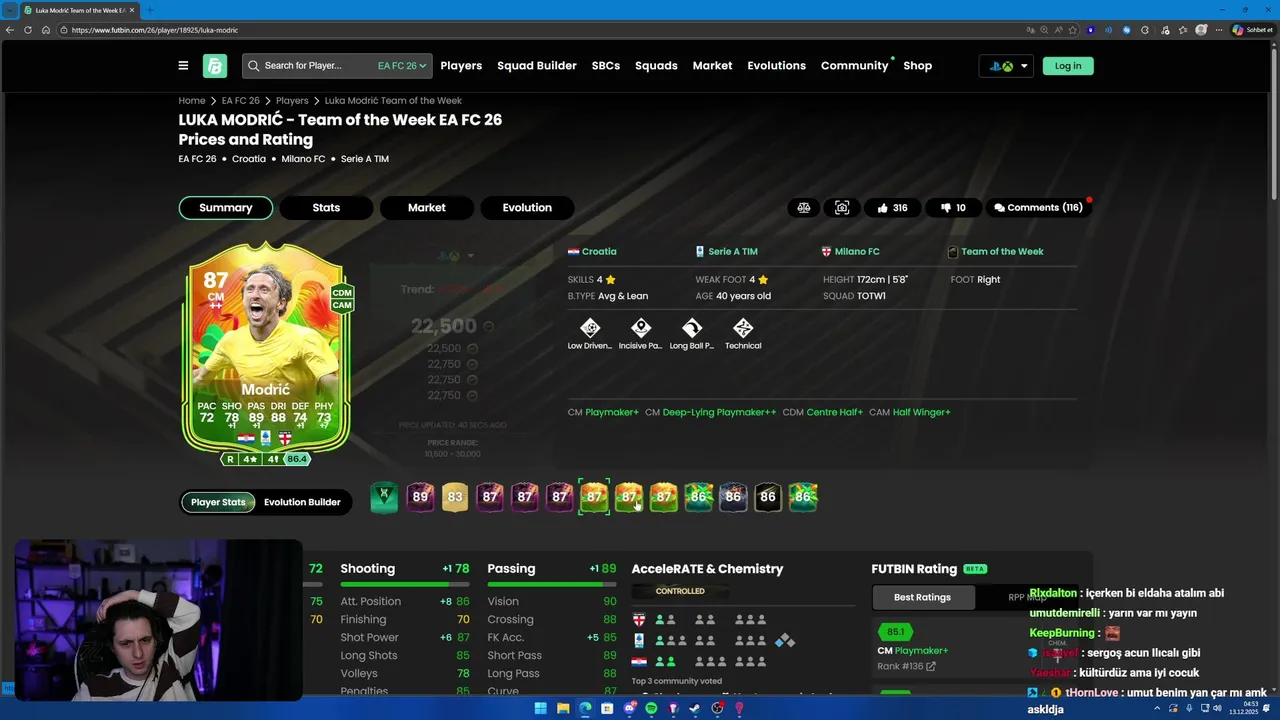Open Squads in the navigation
This screenshot has width=1280, height=720.
656,66
